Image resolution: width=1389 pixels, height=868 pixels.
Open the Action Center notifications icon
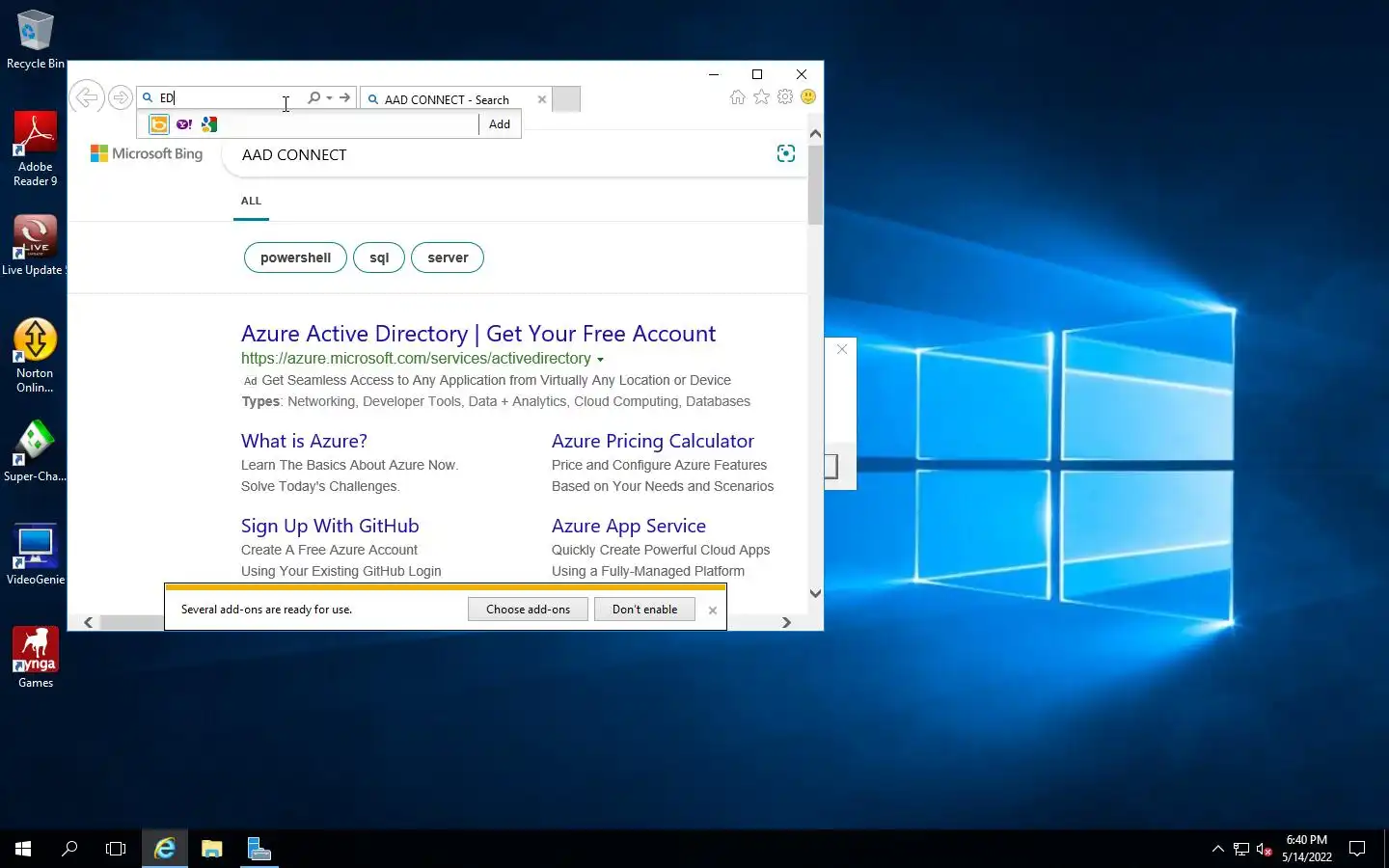pyautogui.click(x=1357, y=849)
